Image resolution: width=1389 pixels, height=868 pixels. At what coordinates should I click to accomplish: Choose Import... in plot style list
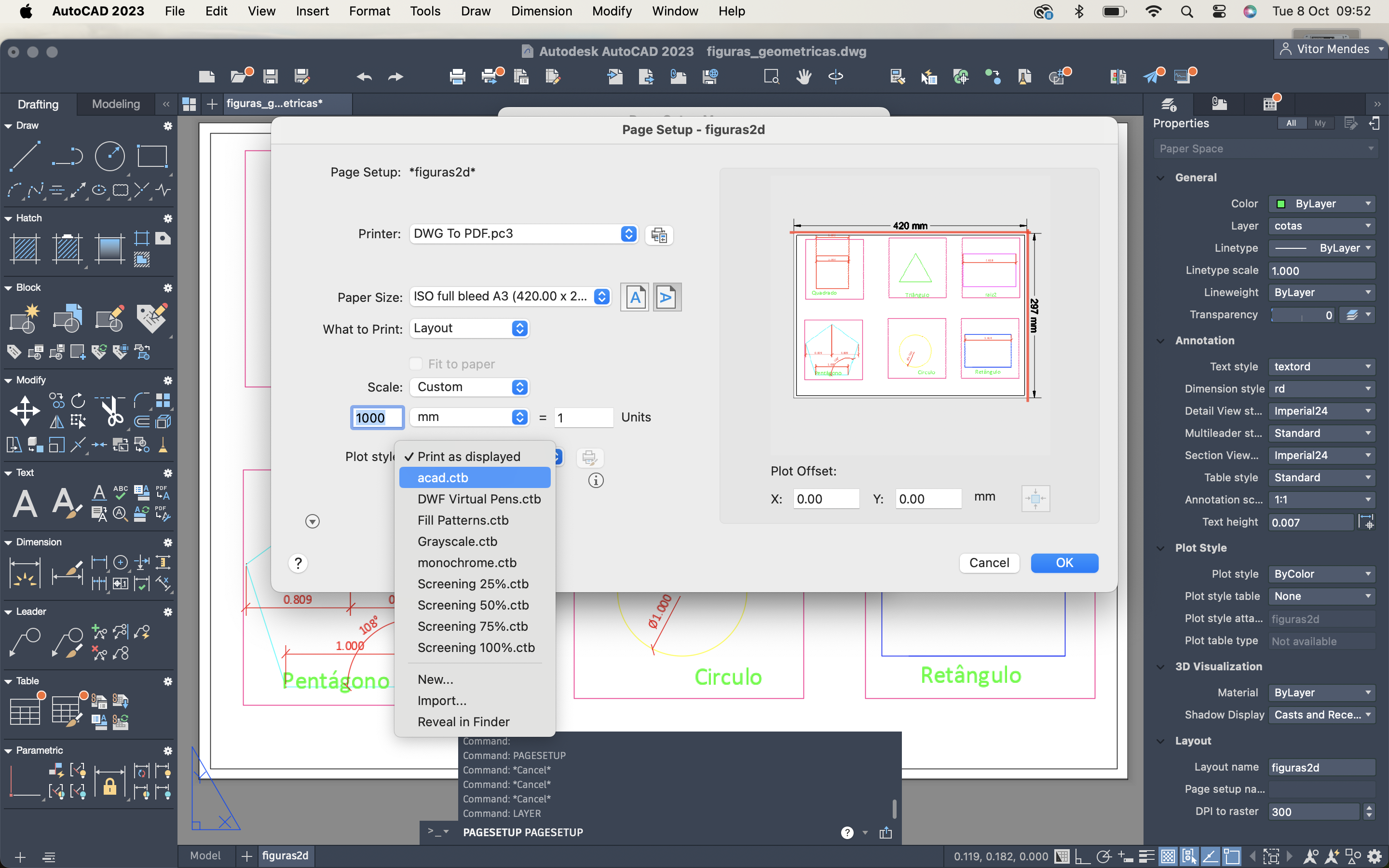[x=475, y=700]
